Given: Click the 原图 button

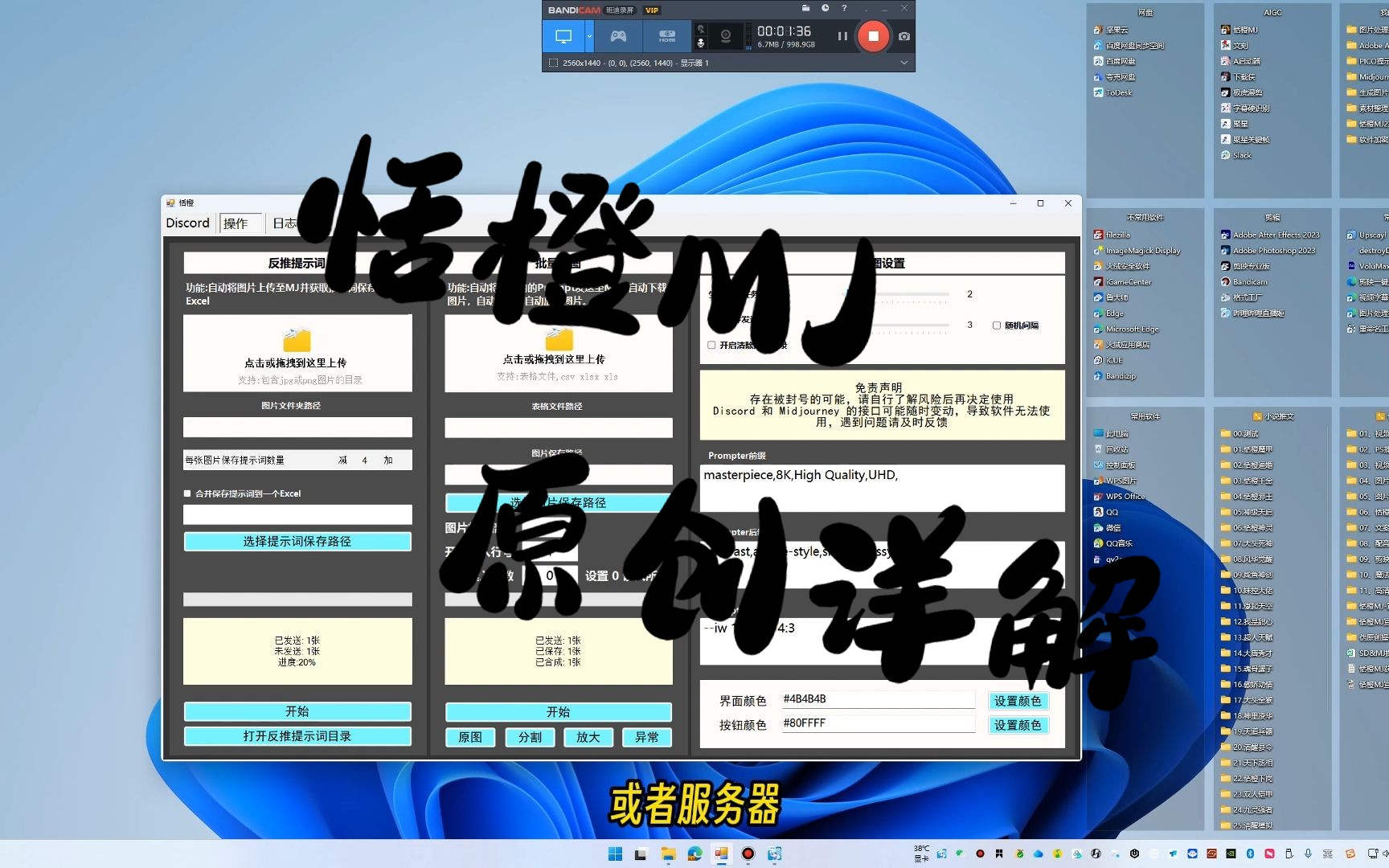Looking at the screenshot, I should (x=470, y=737).
